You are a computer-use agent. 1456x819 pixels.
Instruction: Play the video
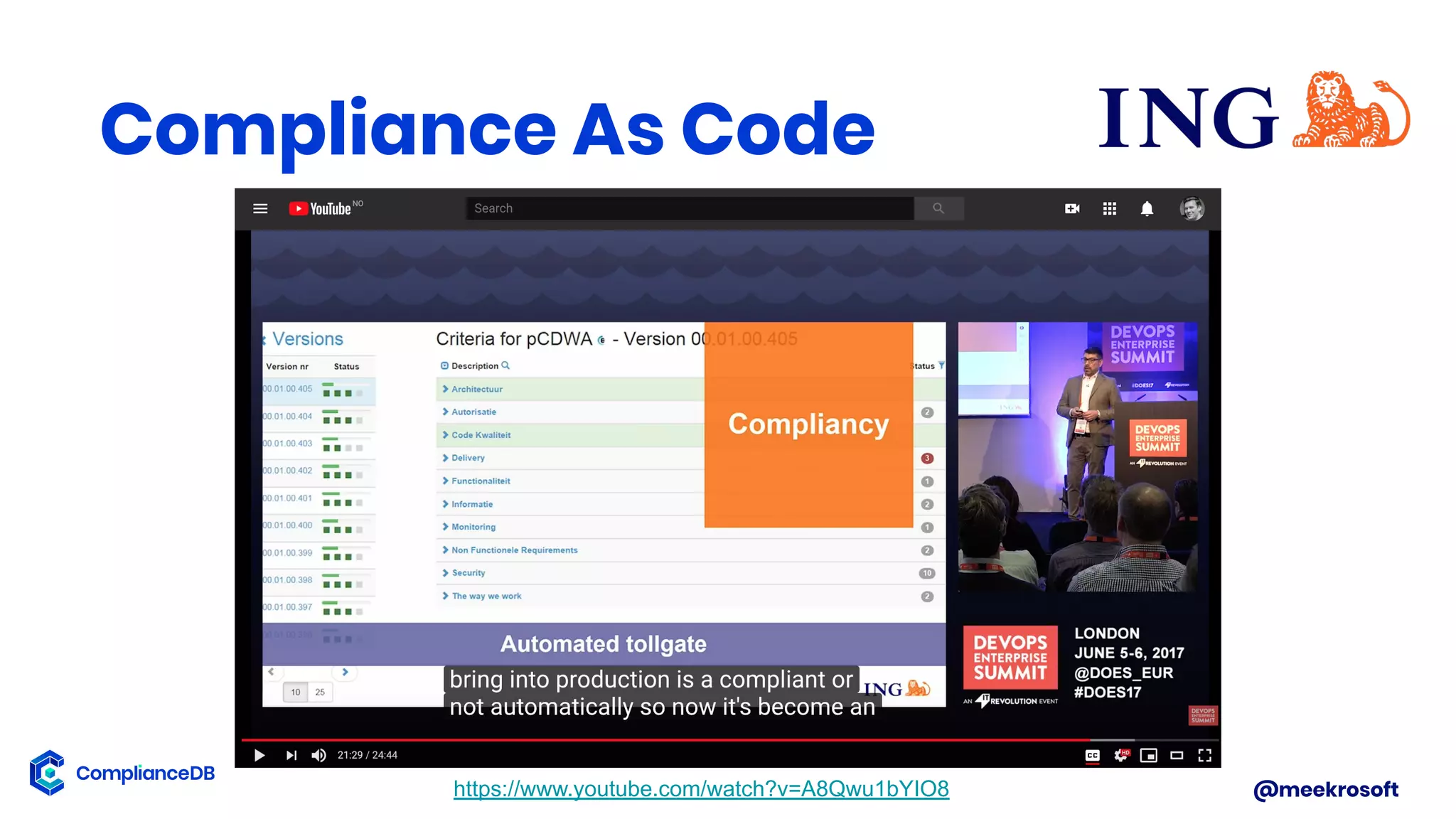[x=259, y=755]
